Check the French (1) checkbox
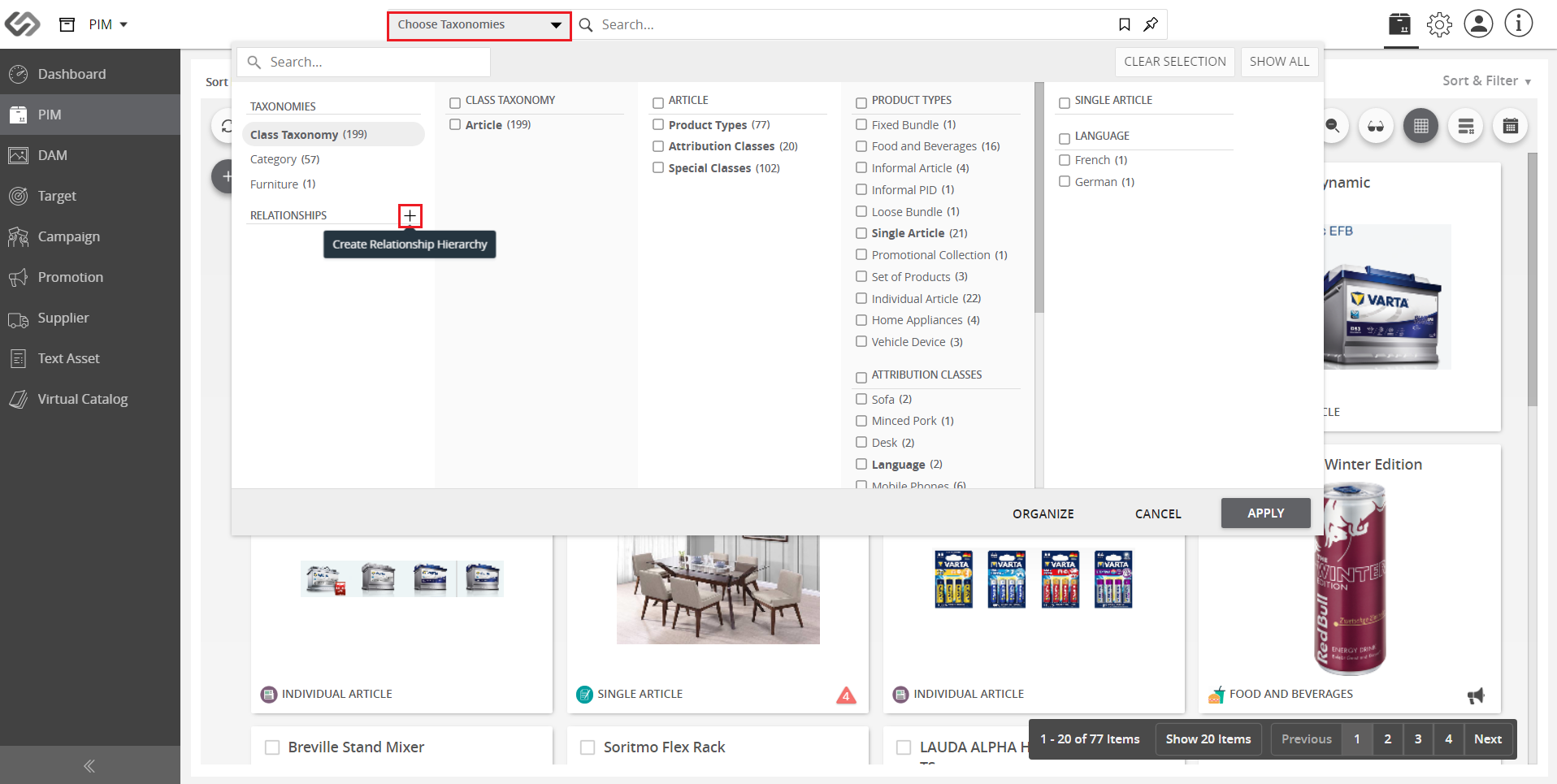The width and height of the screenshot is (1557, 784). pos(1065,160)
